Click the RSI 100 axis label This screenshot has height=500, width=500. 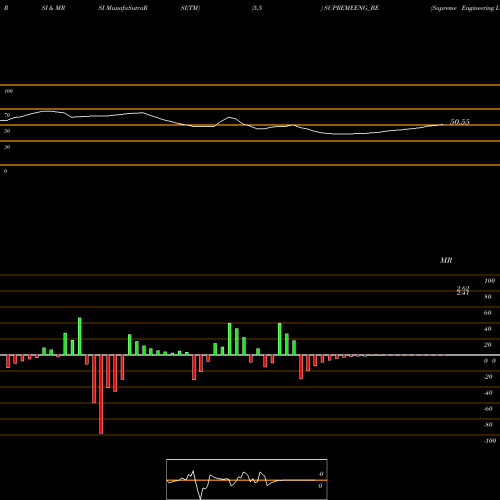8,91
